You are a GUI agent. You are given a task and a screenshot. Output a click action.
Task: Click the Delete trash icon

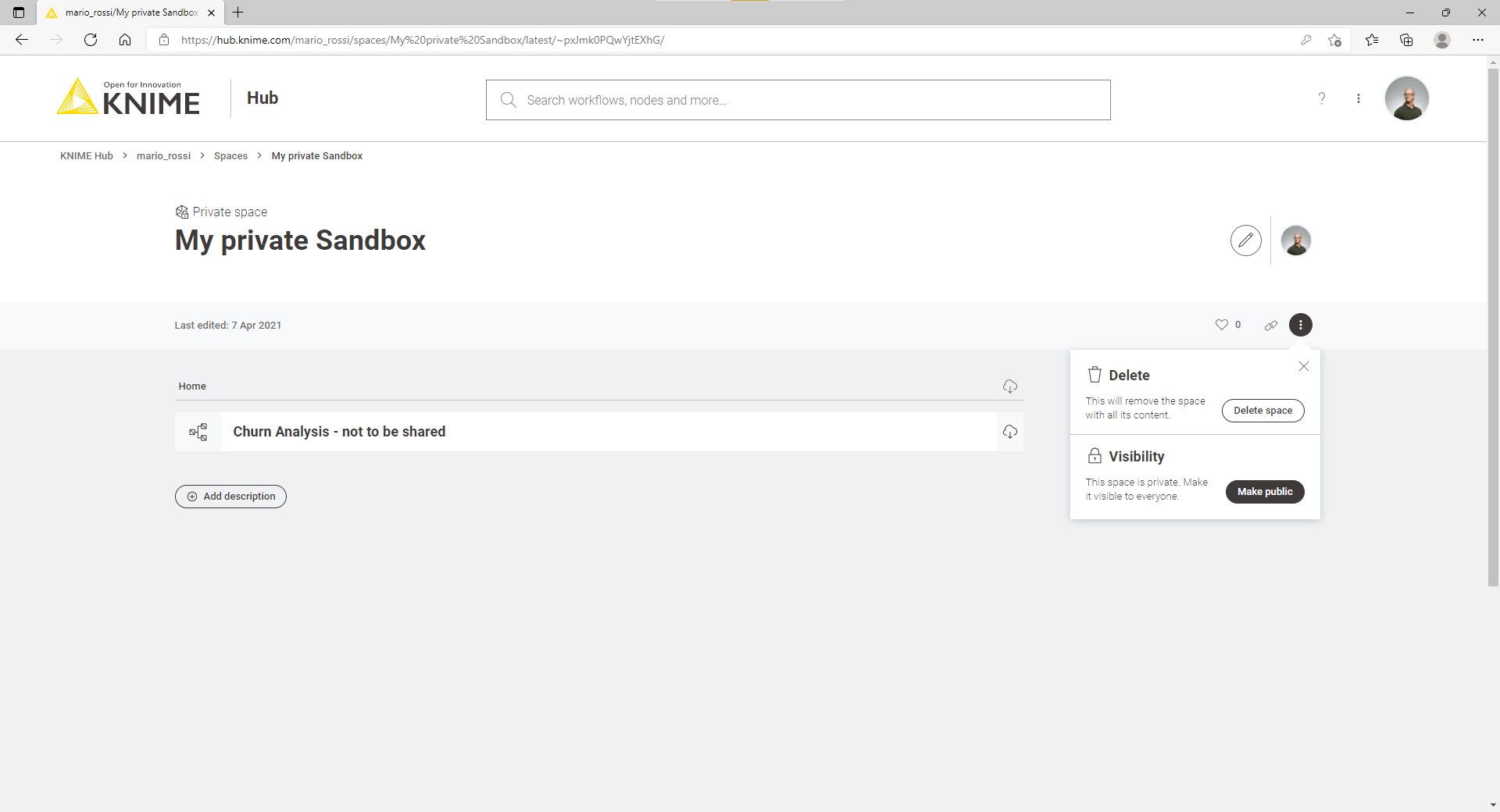(1095, 375)
